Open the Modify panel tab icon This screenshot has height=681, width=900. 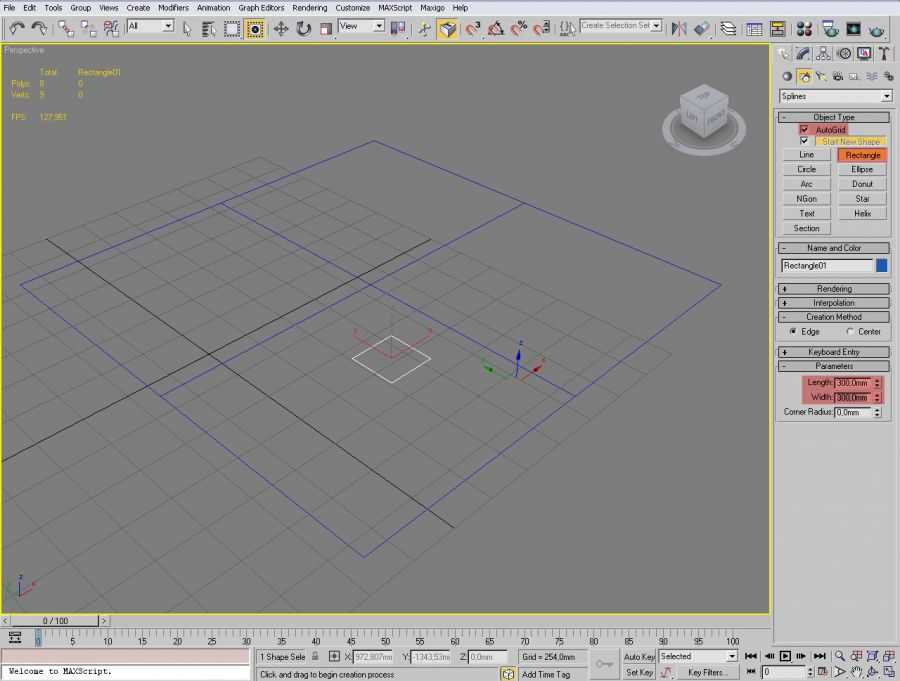[803, 54]
